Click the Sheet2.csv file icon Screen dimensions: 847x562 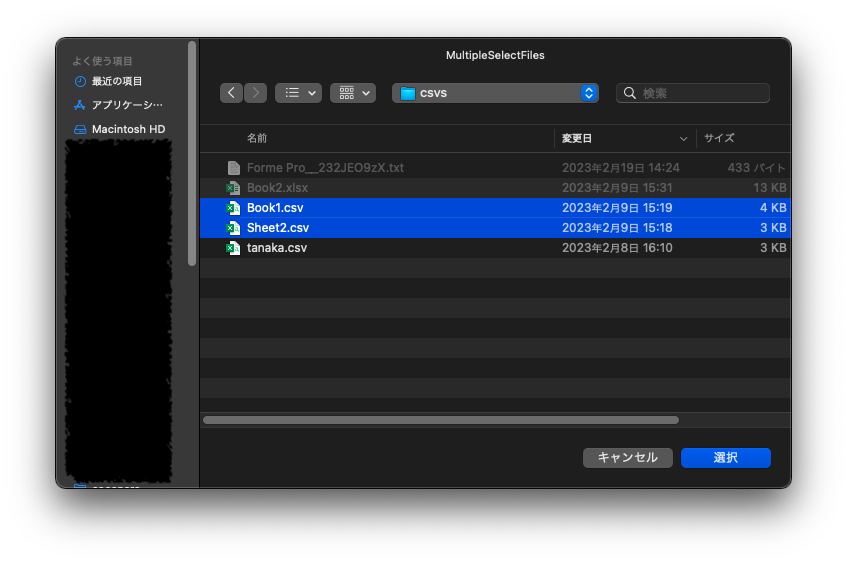pyautogui.click(x=233, y=228)
